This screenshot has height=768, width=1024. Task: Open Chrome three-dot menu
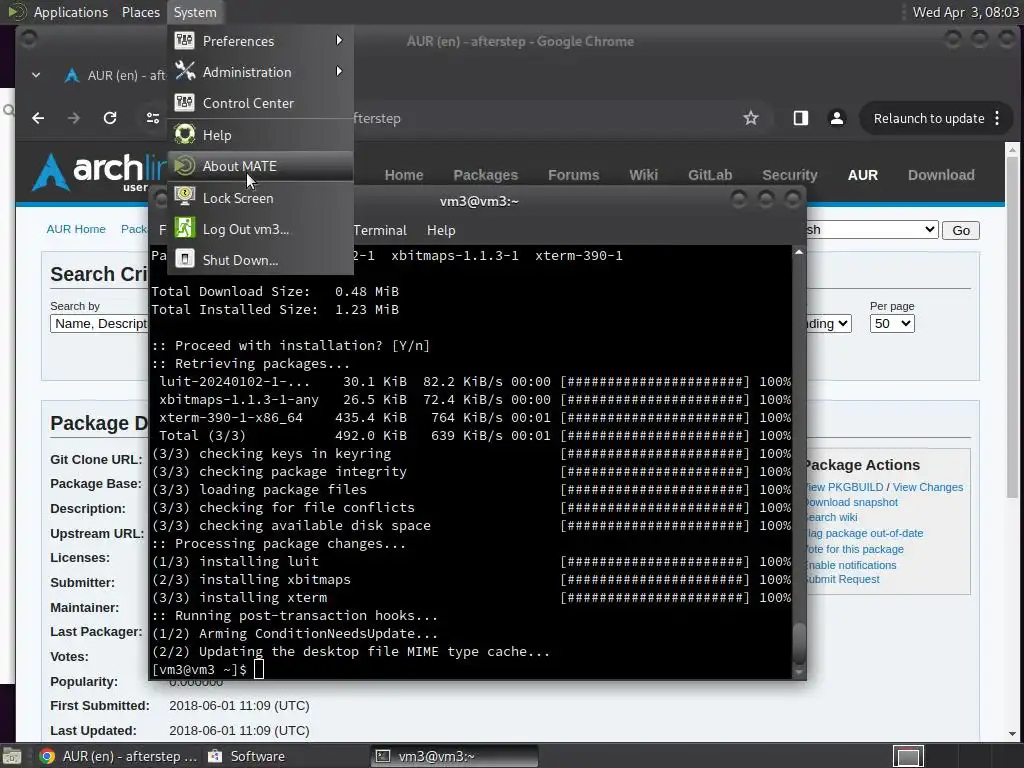click(x=997, y=118)
